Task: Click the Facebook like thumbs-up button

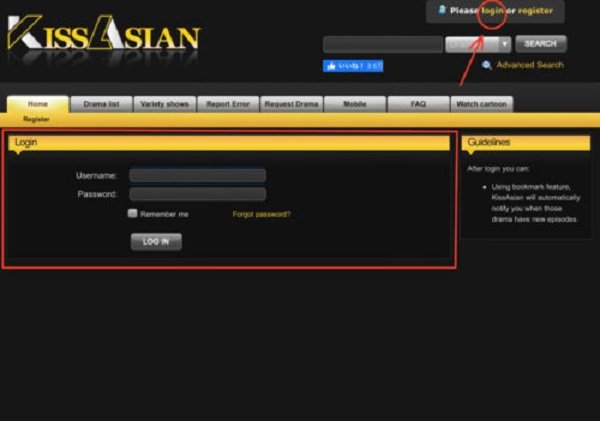Action: coord(353,66)
